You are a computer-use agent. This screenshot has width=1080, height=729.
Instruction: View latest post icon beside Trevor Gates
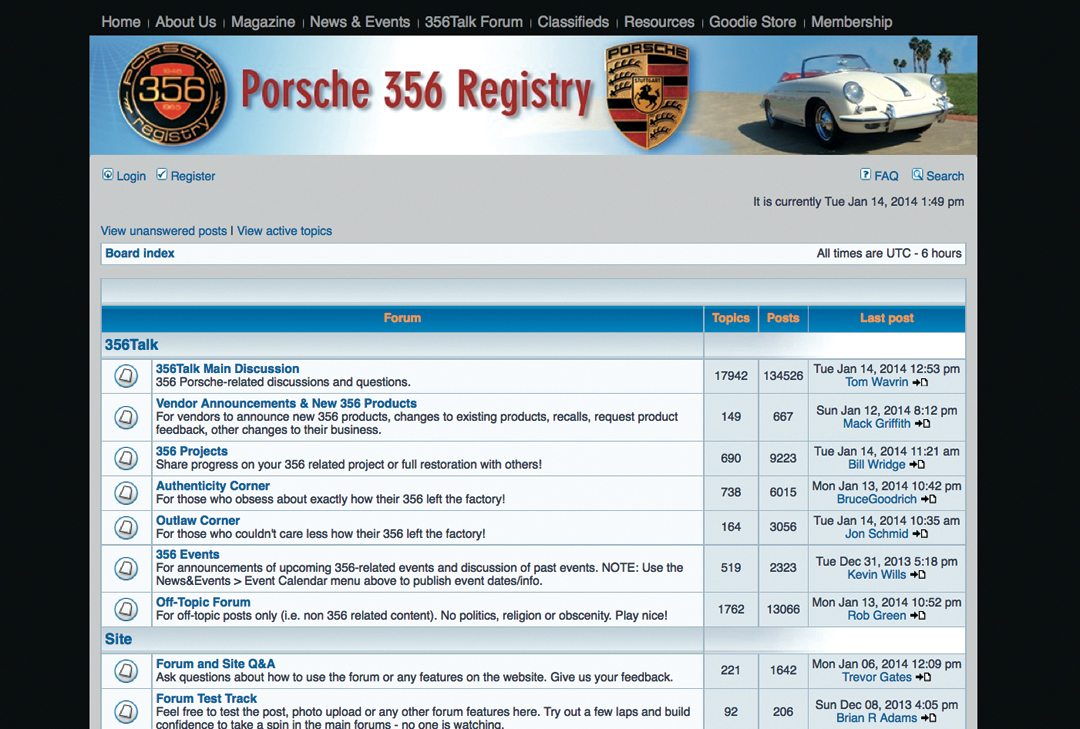[x=924, y=677]
